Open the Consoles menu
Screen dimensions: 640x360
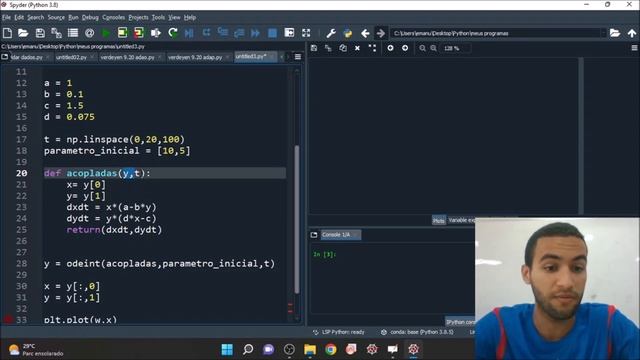[x=113, y=18]
